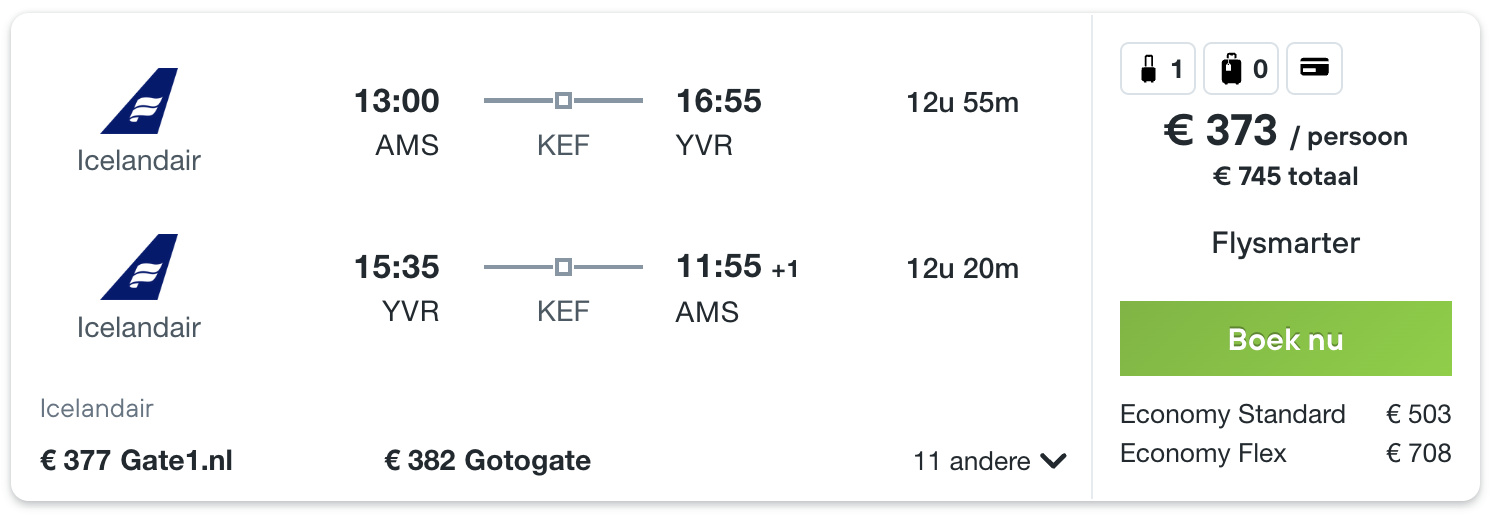
Task: Click the outbound Icelandair tail logo
Action: (x=139, y=101)
